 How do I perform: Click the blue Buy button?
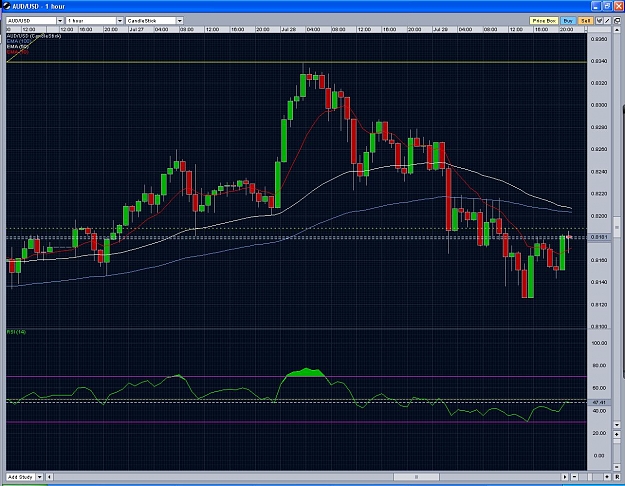pos(568,21)
